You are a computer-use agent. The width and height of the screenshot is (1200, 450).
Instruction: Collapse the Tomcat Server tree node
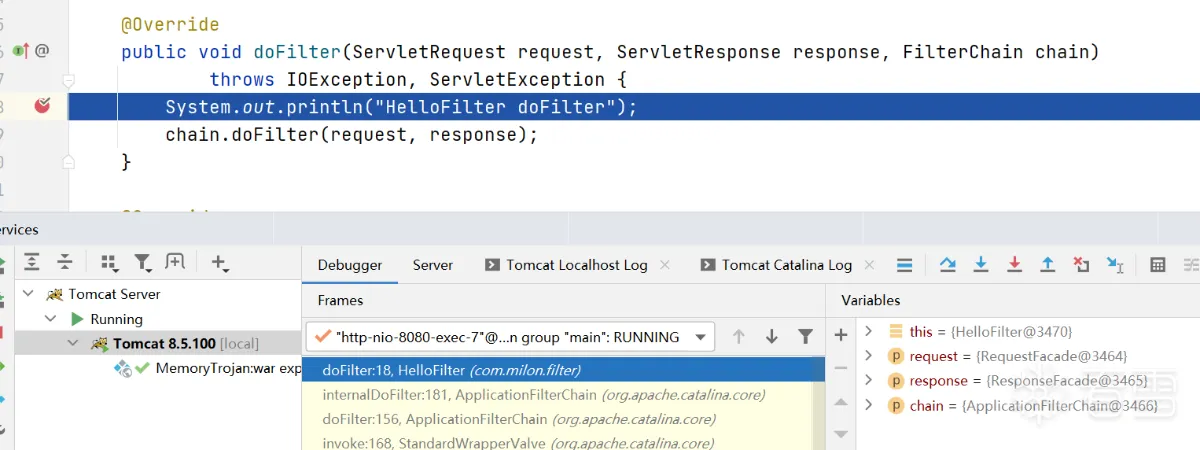[29, 294]
